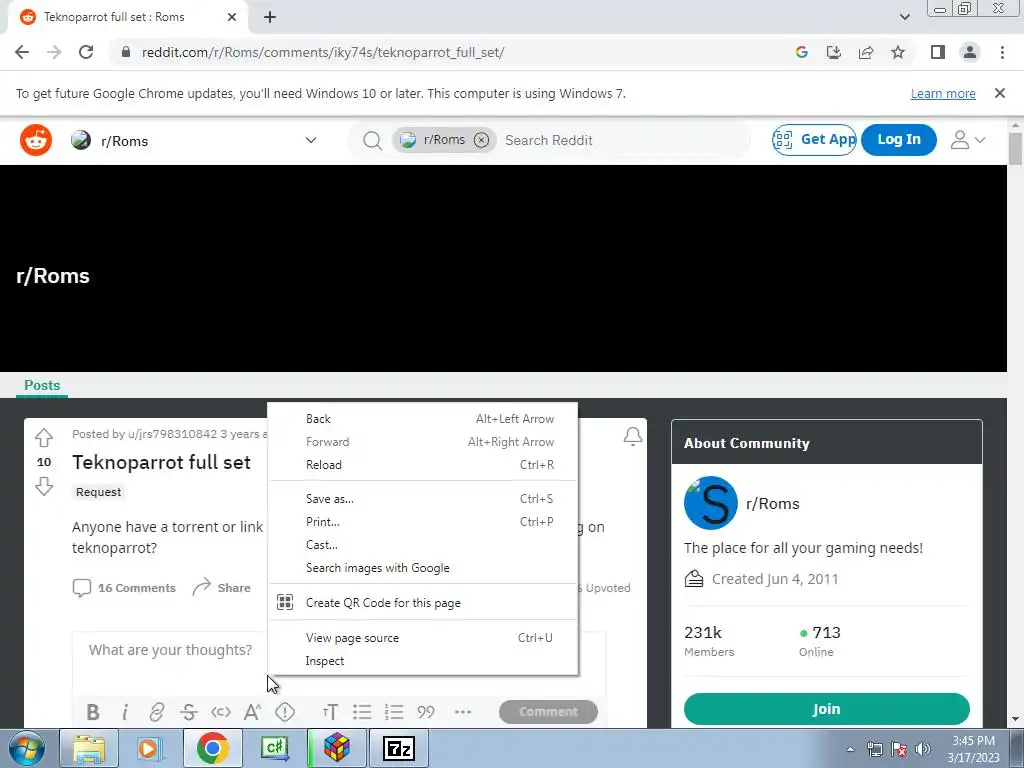Image resolution: width=1024 pixels, height=768 pixels.
Task: Choose Cast... in context menu
Action: tap(423, 545)
